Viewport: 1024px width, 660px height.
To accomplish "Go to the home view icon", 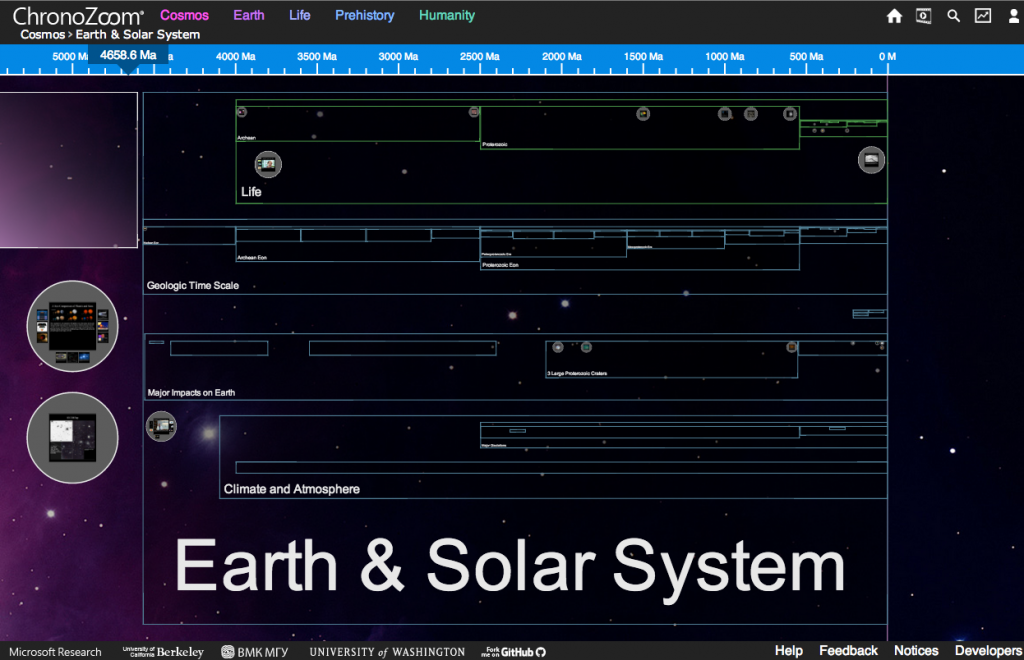I will point(894,16).
